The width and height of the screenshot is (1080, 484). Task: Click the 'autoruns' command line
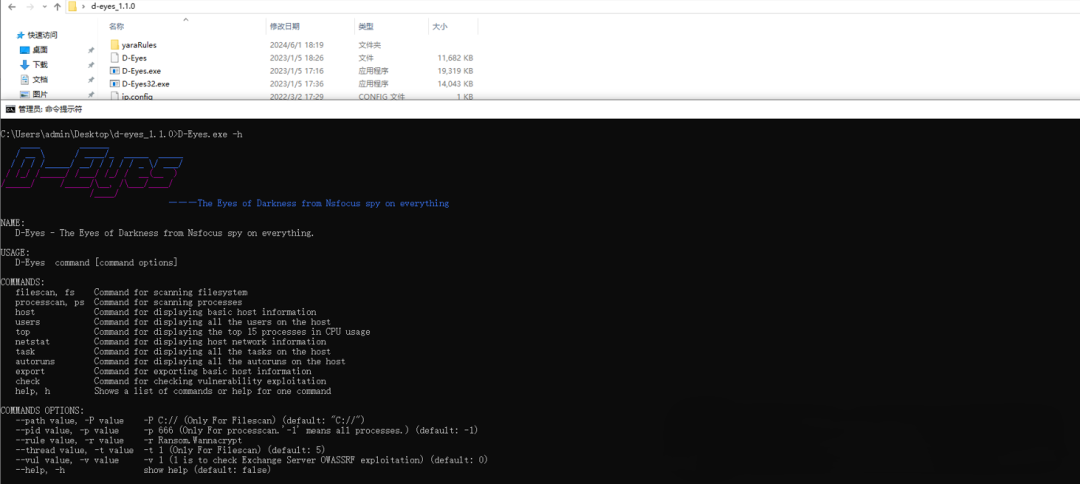[x=180, y=361]
